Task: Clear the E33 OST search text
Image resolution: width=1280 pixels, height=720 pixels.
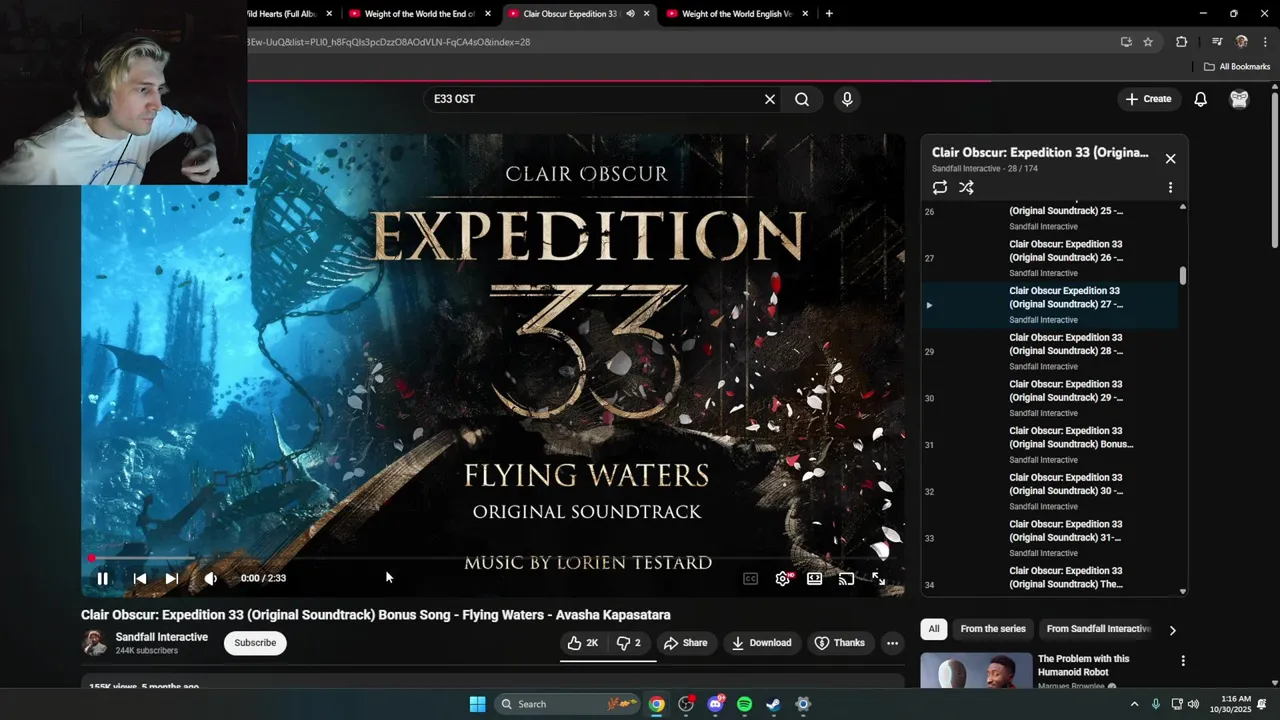Action: (x=770, y=99)
